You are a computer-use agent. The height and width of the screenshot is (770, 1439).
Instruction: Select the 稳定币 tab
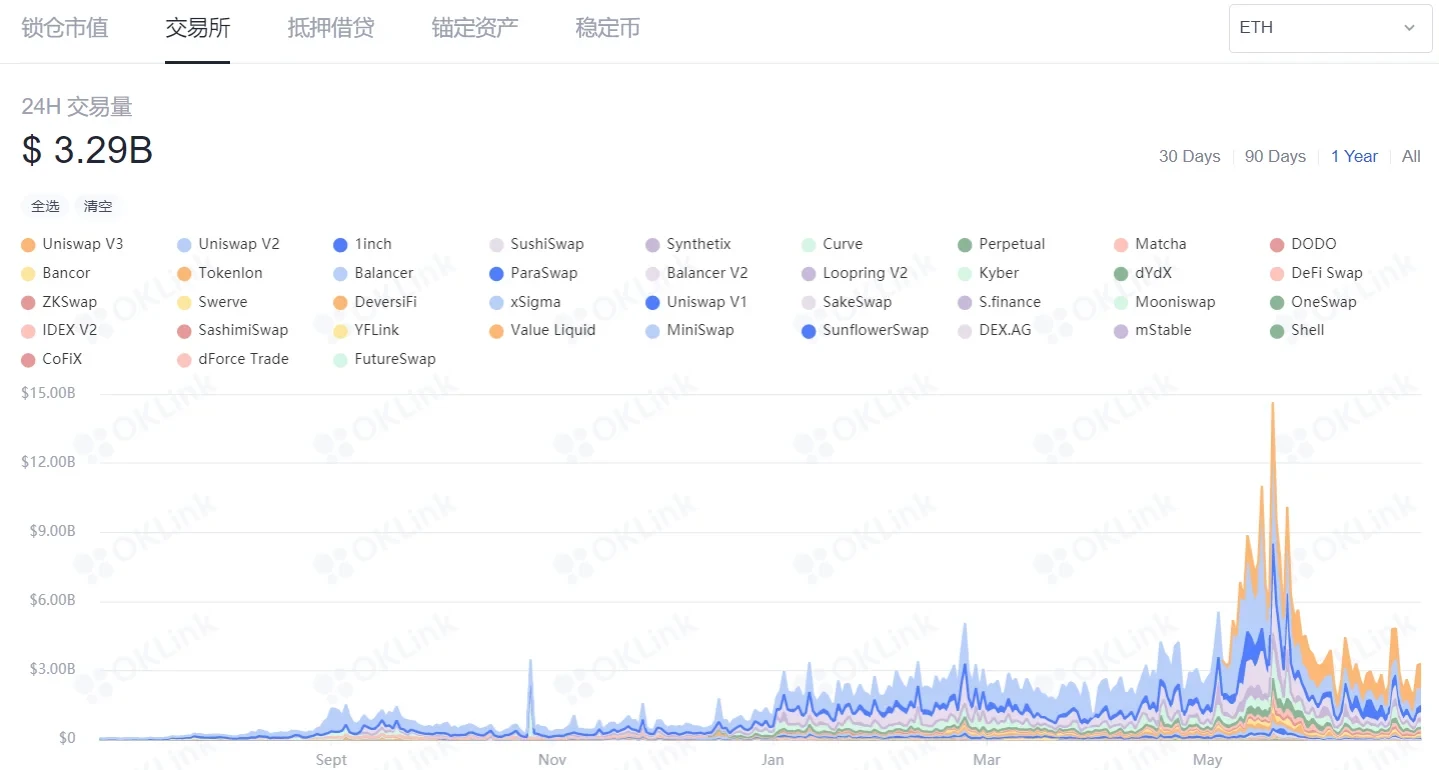(607, 28)
